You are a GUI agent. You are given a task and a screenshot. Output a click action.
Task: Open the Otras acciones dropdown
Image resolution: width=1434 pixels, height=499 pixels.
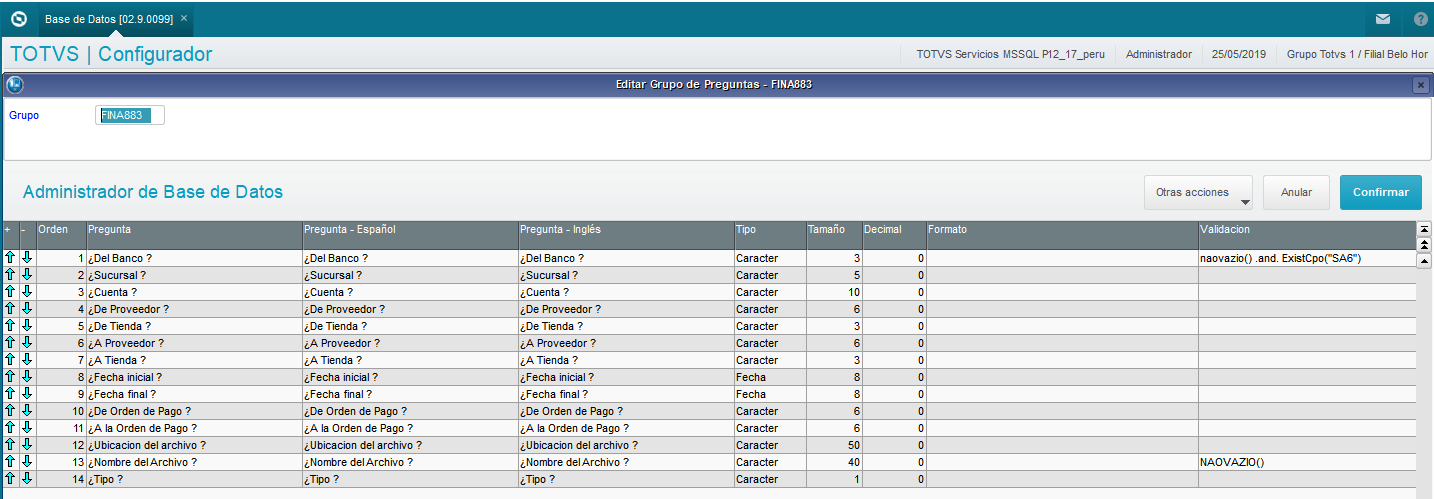click(1198, 192)
